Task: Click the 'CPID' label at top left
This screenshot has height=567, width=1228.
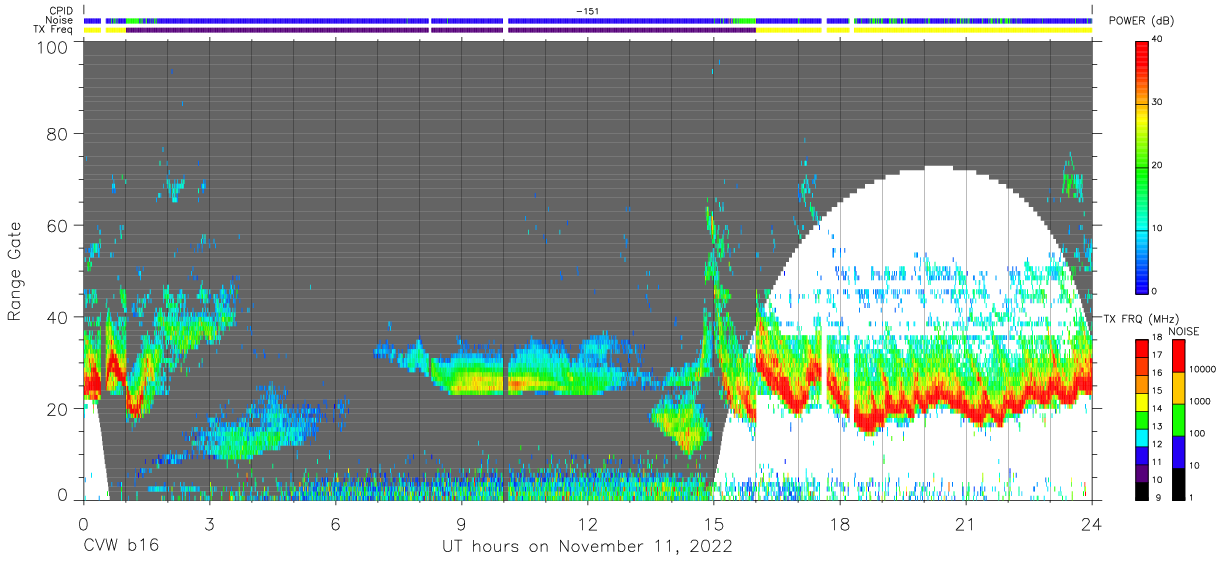Action: (x=59, y=11)
